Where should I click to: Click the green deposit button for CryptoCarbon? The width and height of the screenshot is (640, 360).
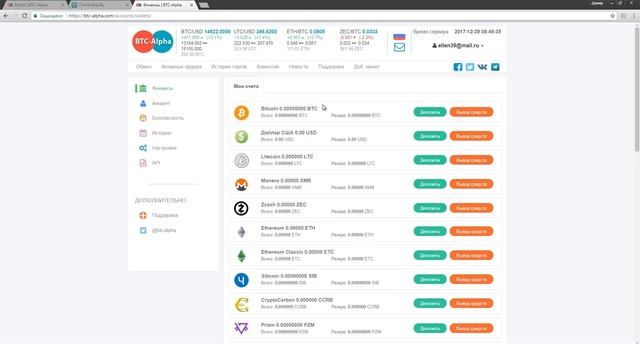(430, 304)
